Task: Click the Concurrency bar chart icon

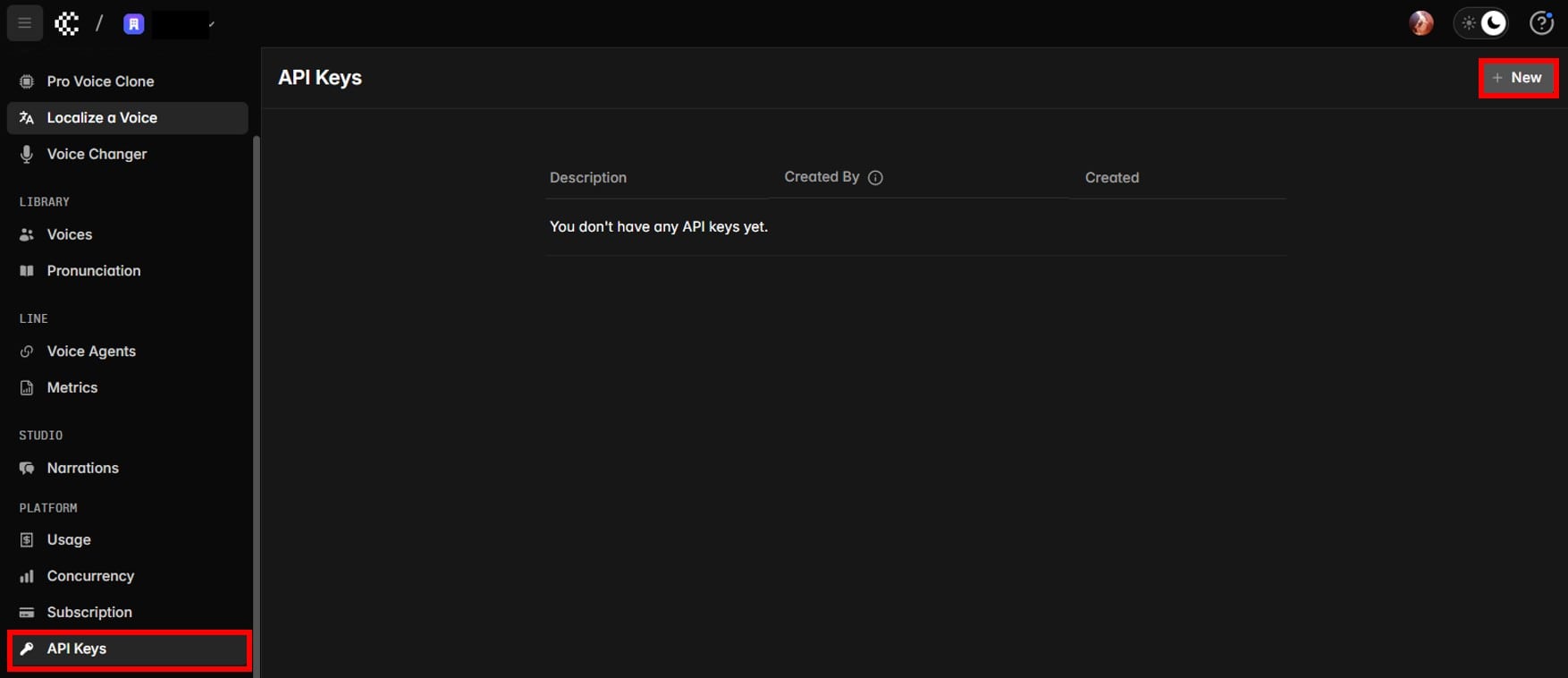Action: pos(27,576)
